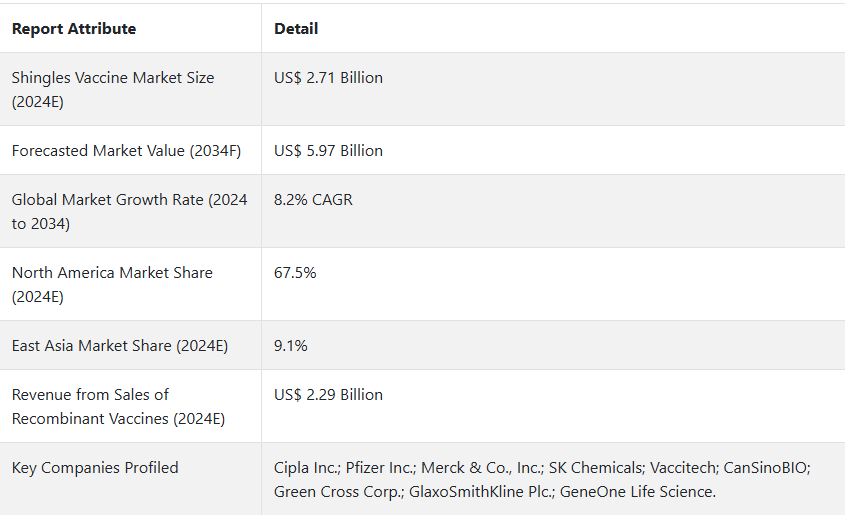Click the 8.2% CAGR value
The width and height of the screenshot is (845, 515).
click(x=313, y=200)
